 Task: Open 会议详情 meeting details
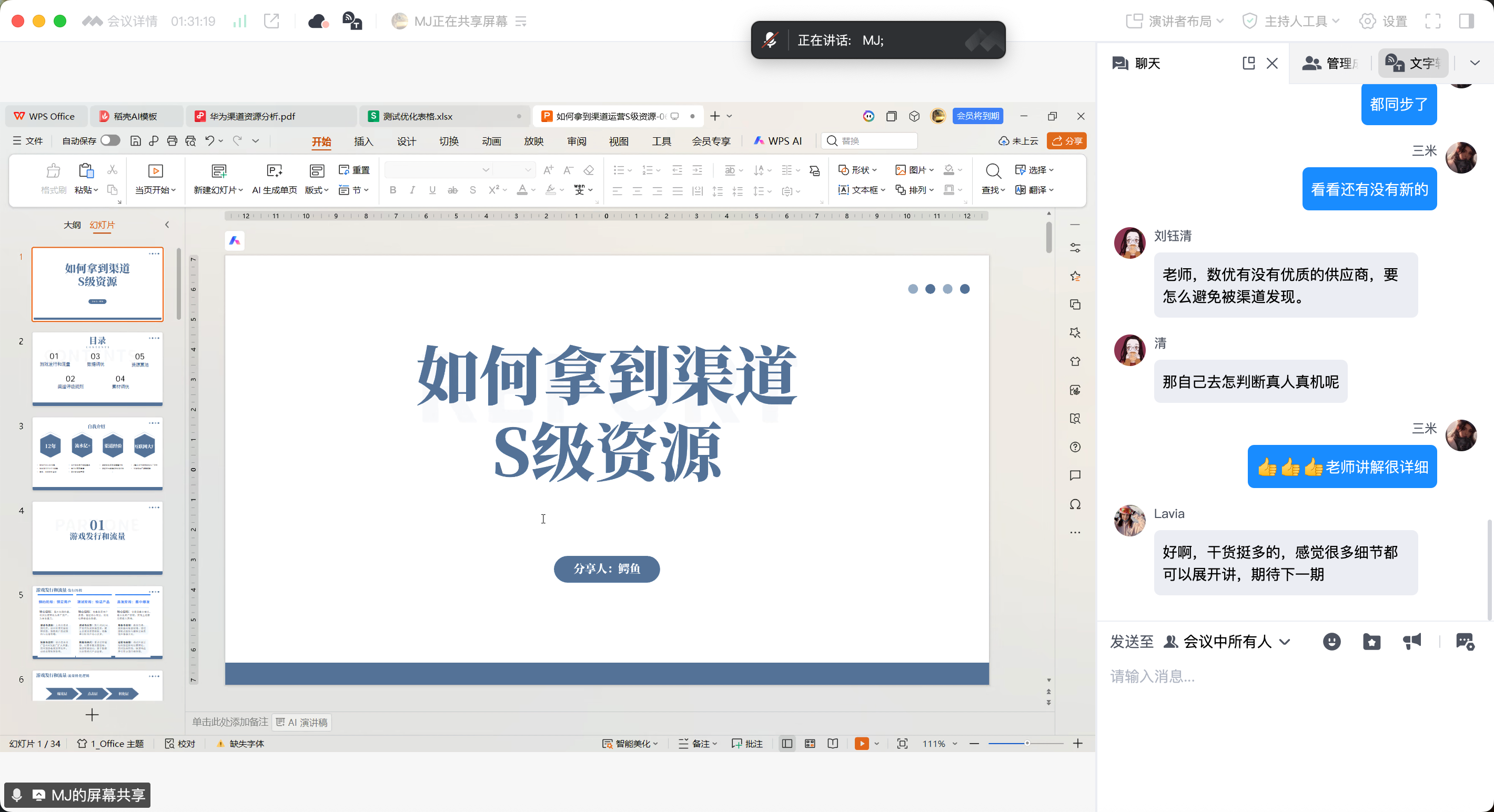[x=120, y=22]
